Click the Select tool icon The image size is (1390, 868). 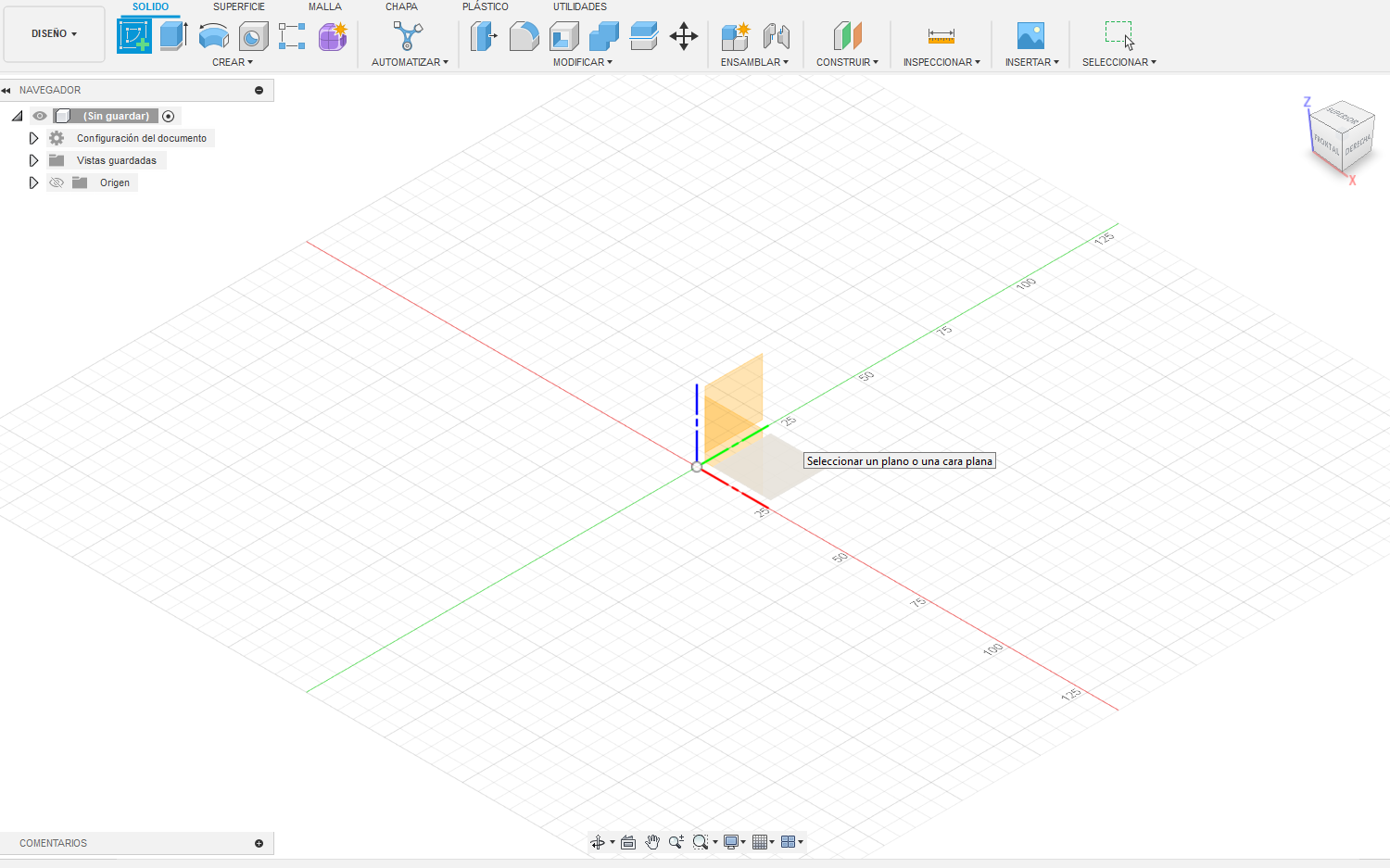click(x=1119, y=35)
